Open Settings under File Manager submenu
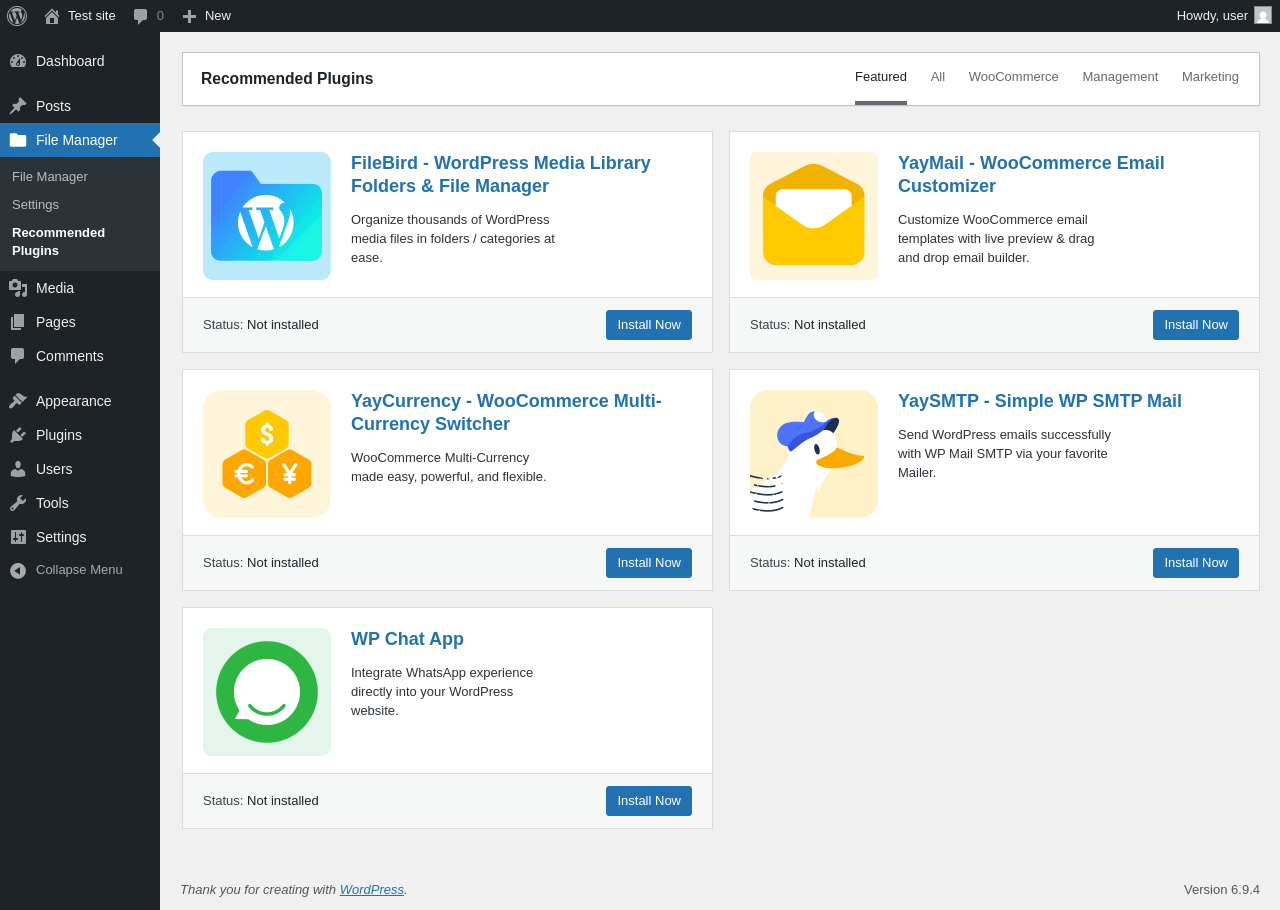Viewport: 1280px width, 910px height. [35, 205]
